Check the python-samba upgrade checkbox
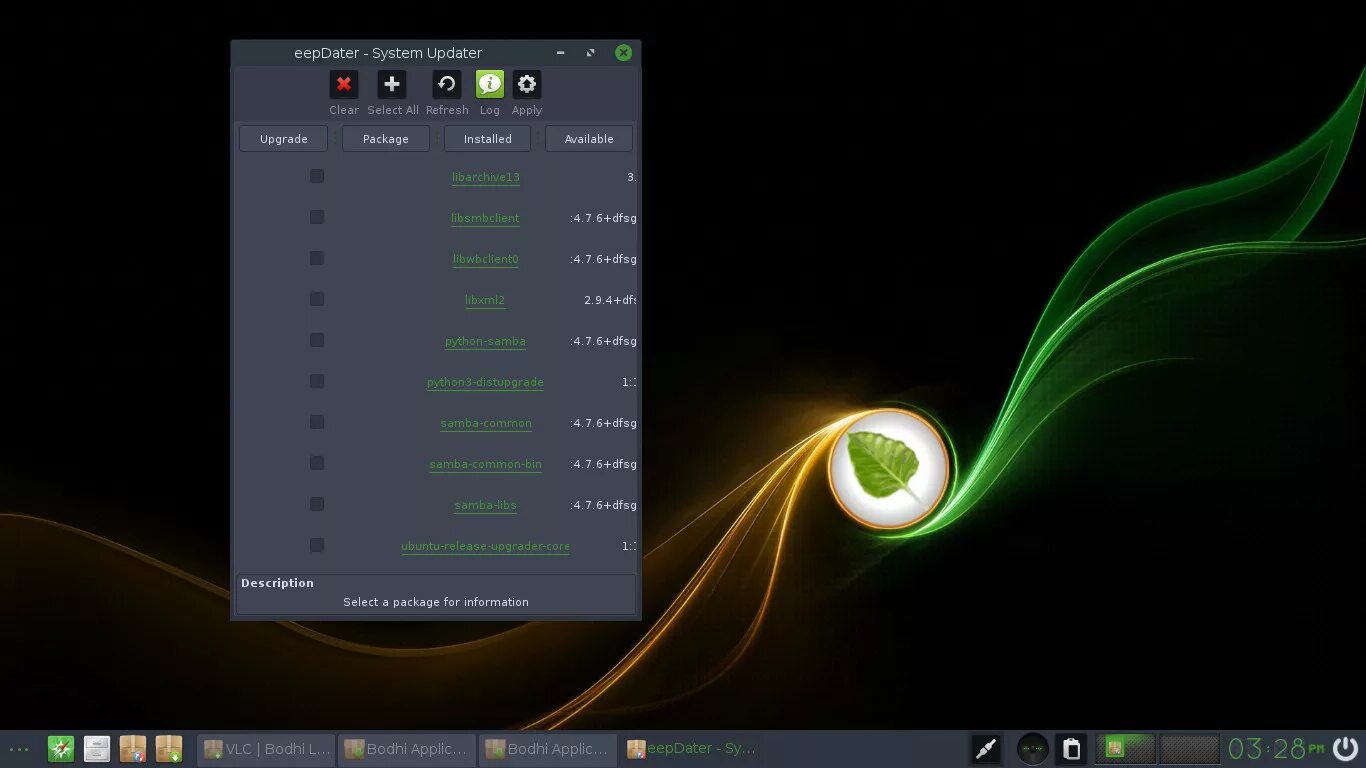Image resolution: width=1366 pixels, height=768 pixels. point(317,340)
